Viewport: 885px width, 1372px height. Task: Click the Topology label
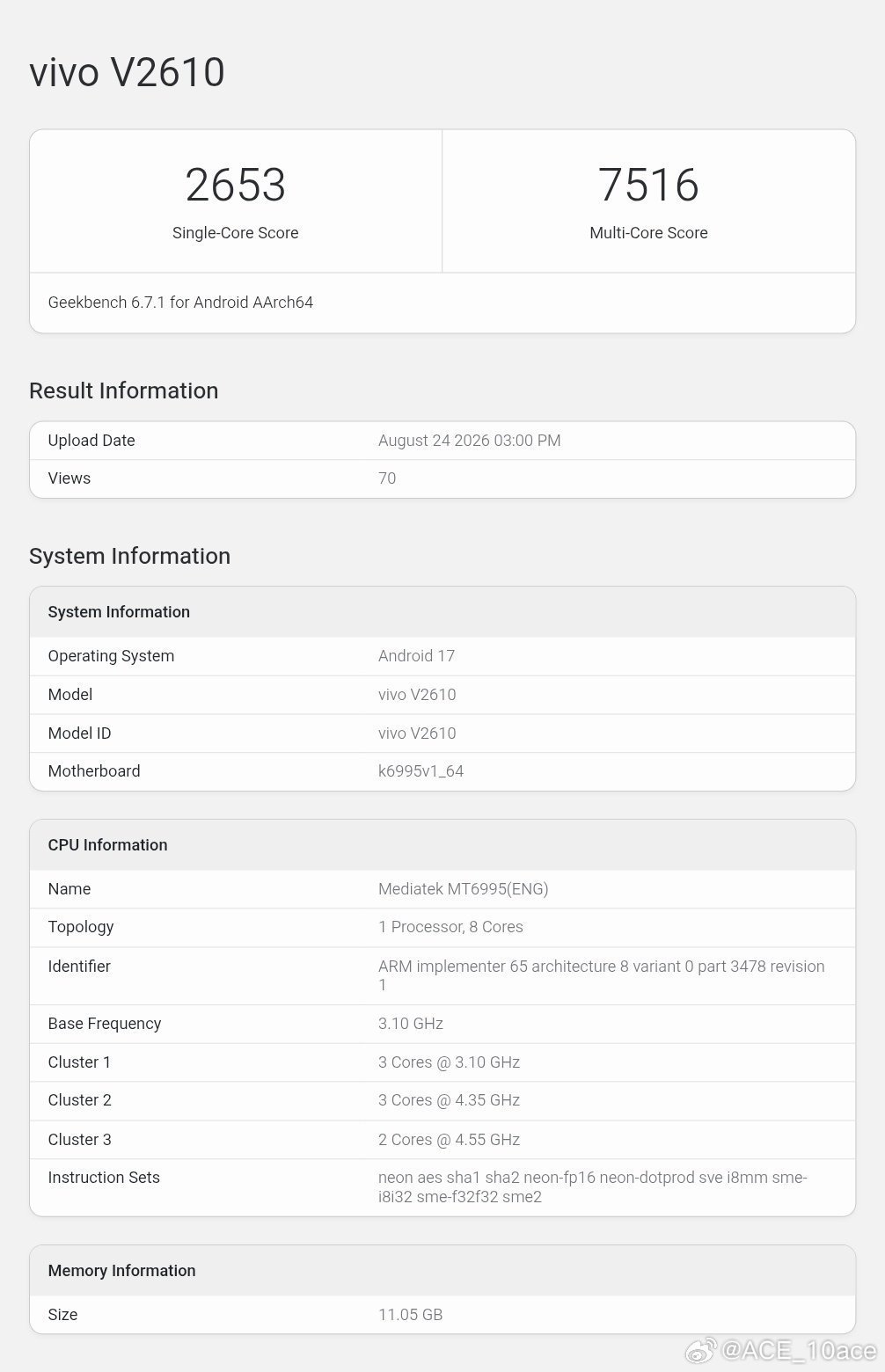[x=81, y=927]
